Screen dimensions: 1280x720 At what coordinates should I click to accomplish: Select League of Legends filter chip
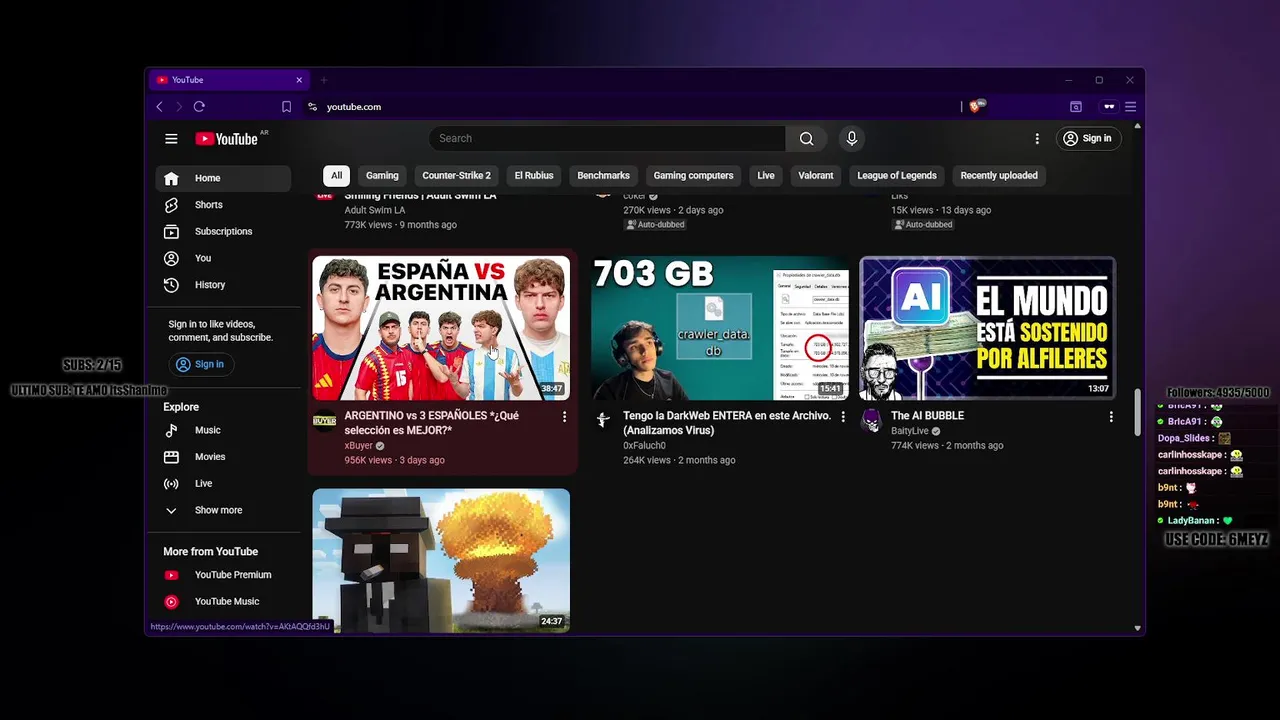tap(897, 176)
